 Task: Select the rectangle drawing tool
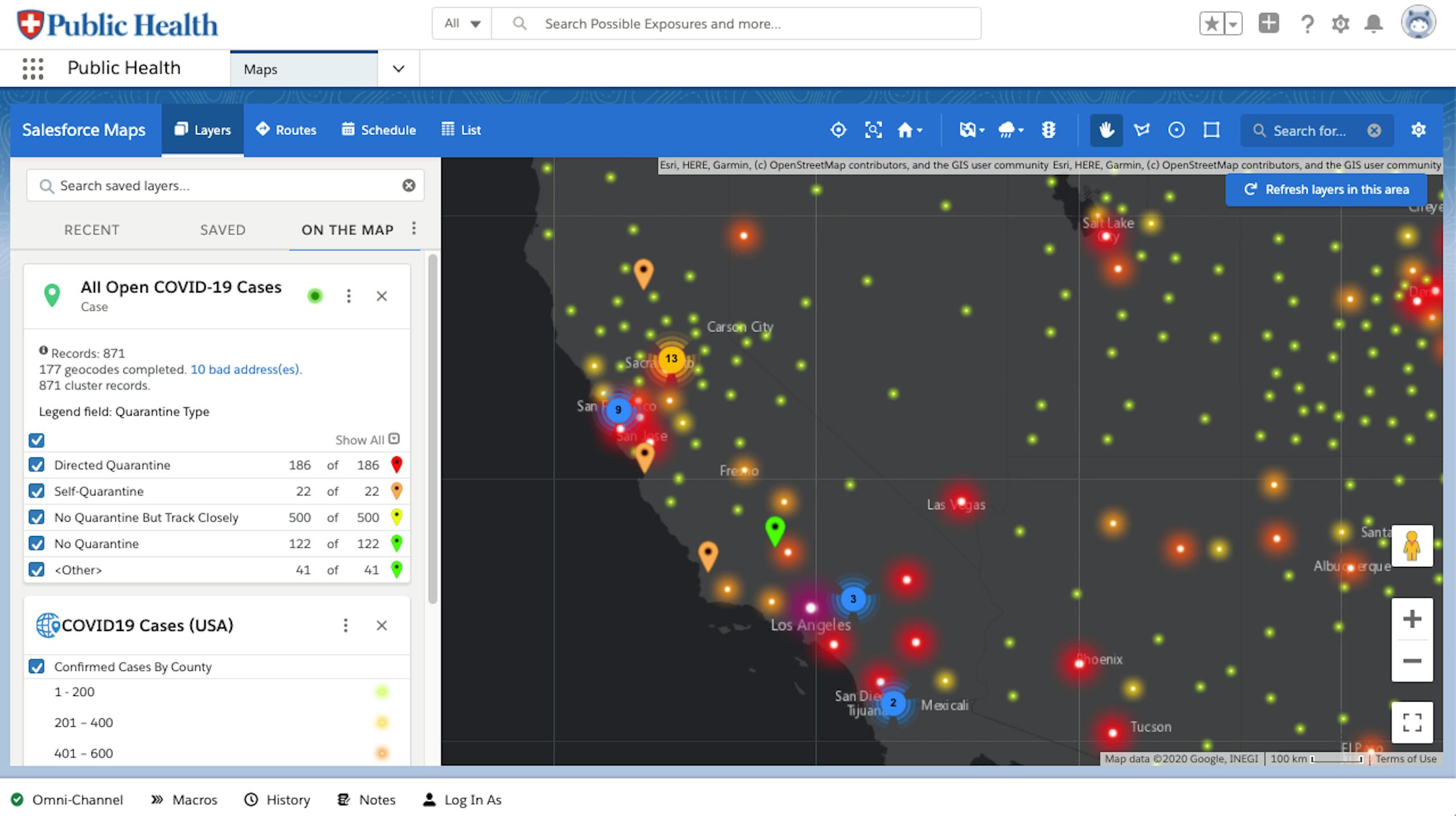1211,130
